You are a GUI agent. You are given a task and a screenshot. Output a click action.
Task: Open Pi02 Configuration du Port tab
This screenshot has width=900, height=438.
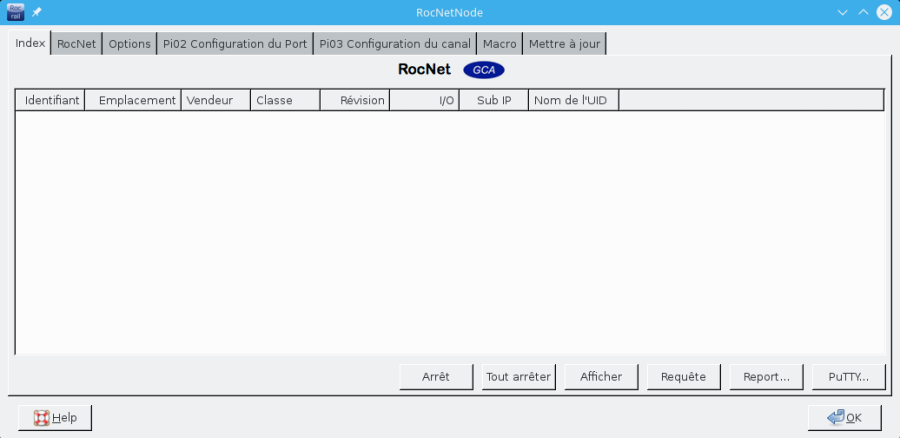pyautogui.click(x=235, y=44)
